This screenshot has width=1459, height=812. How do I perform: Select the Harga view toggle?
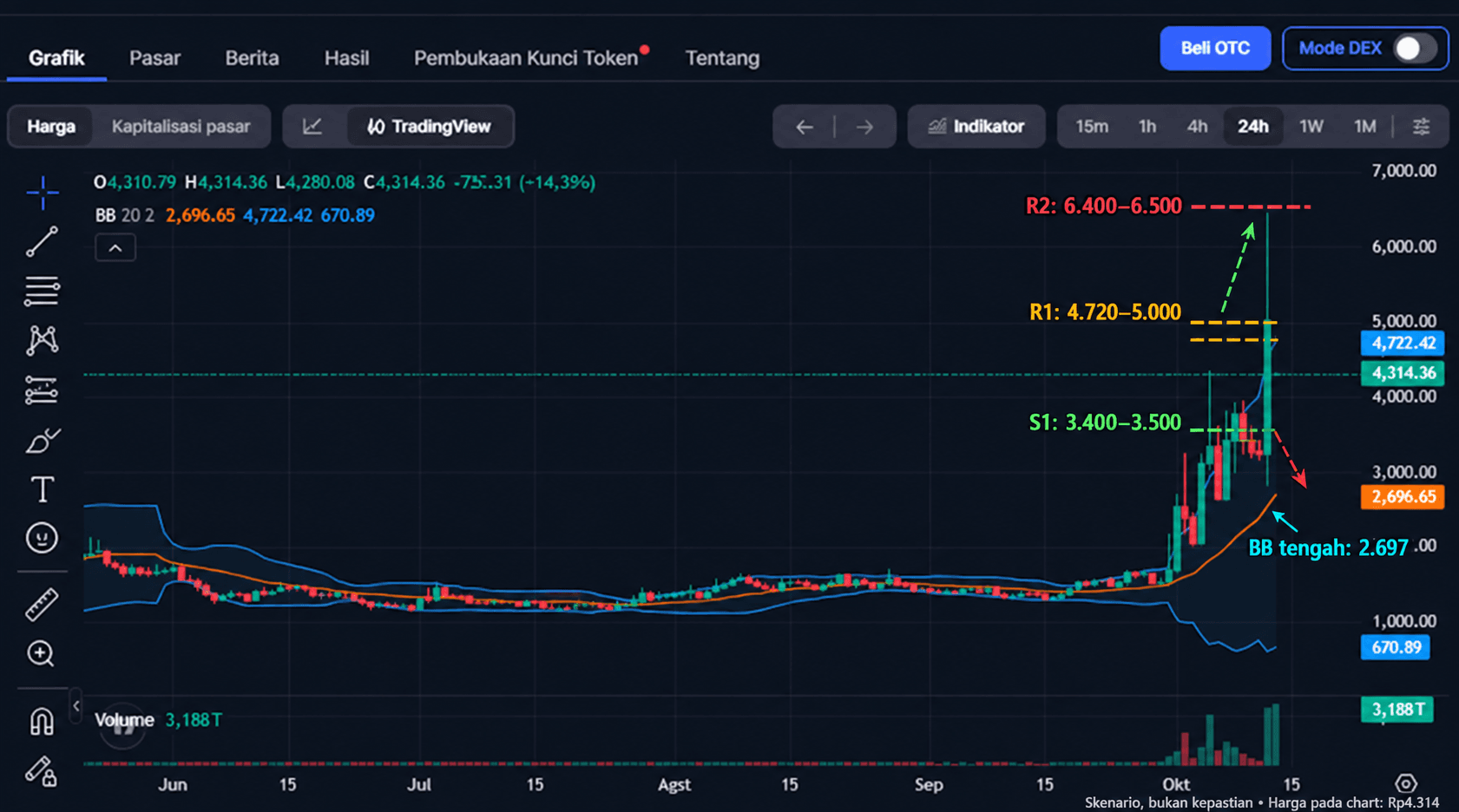[x=51, y=127]
